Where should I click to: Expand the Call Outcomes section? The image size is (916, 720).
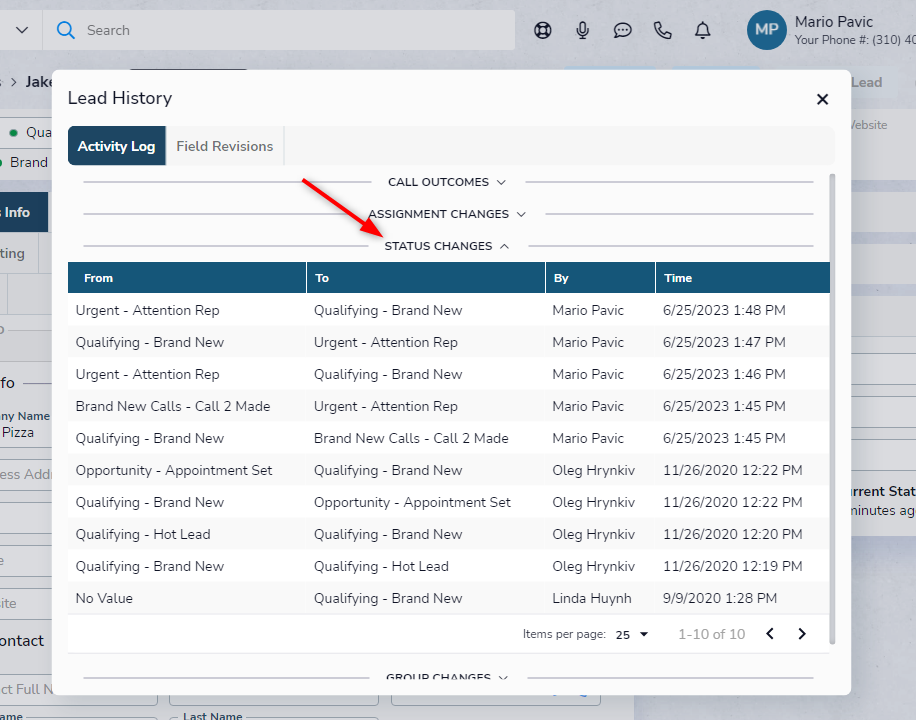(x=447, y=182)
